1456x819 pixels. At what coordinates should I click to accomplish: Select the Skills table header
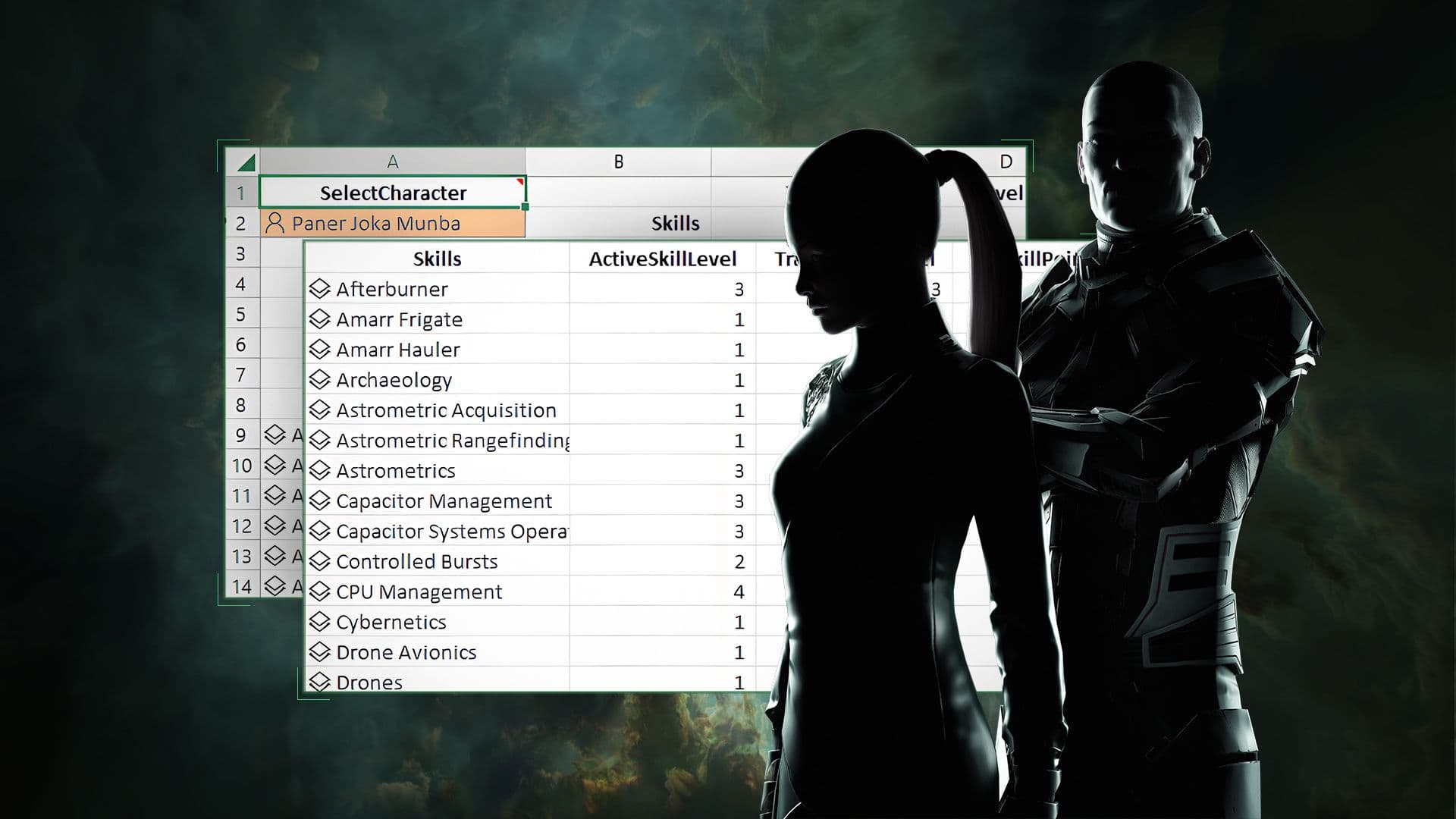(x=437, y=259)
